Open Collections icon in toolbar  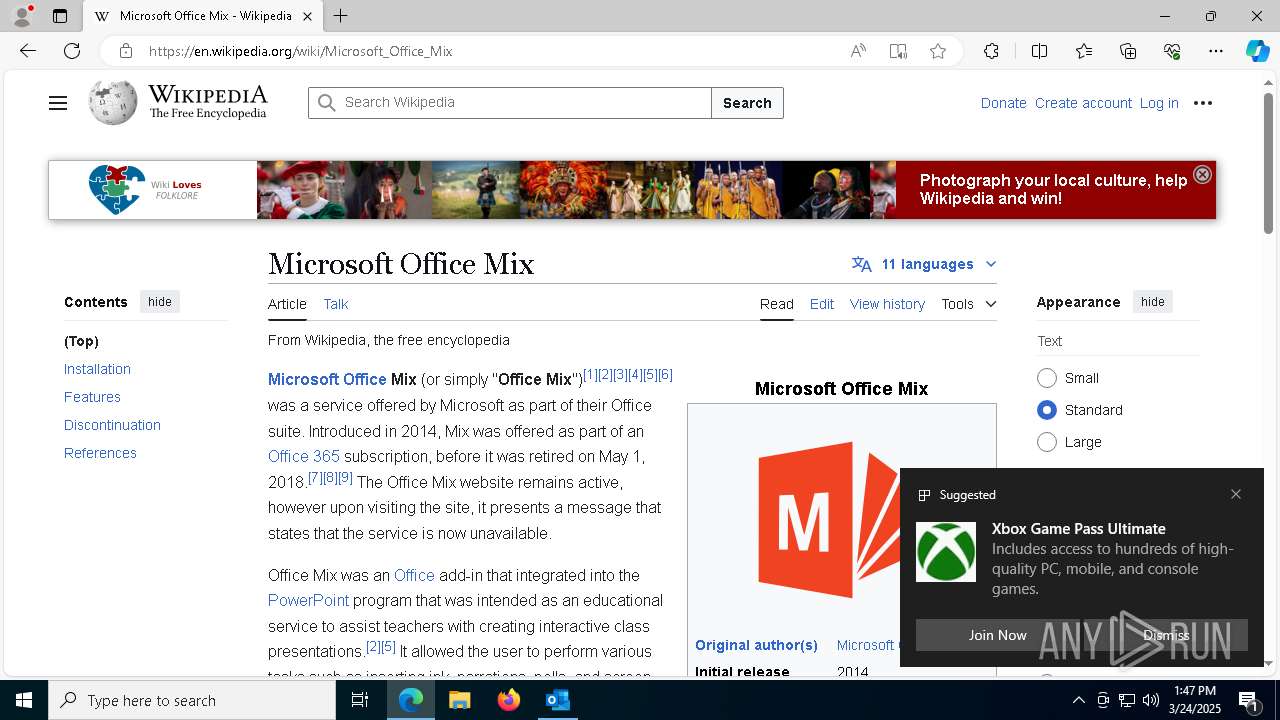click(x=1128, y=51)
